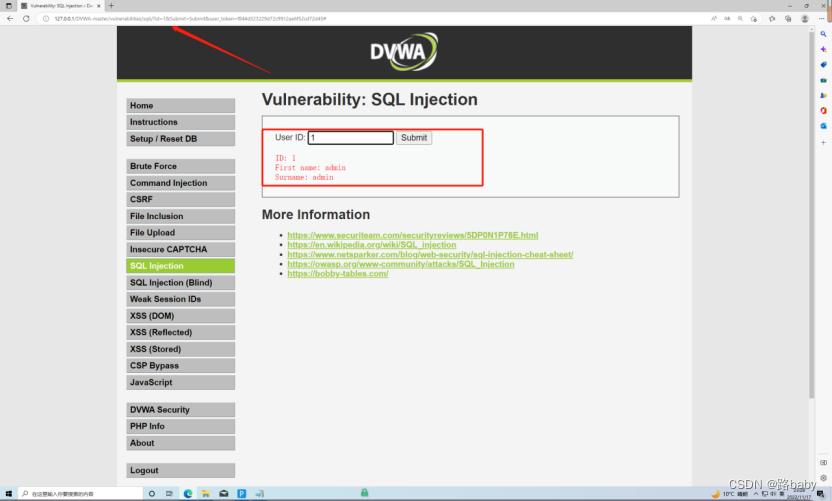Add this page to favorites
Image resolution: width=832 pixels, height=501 pixels.
[754, 19]
